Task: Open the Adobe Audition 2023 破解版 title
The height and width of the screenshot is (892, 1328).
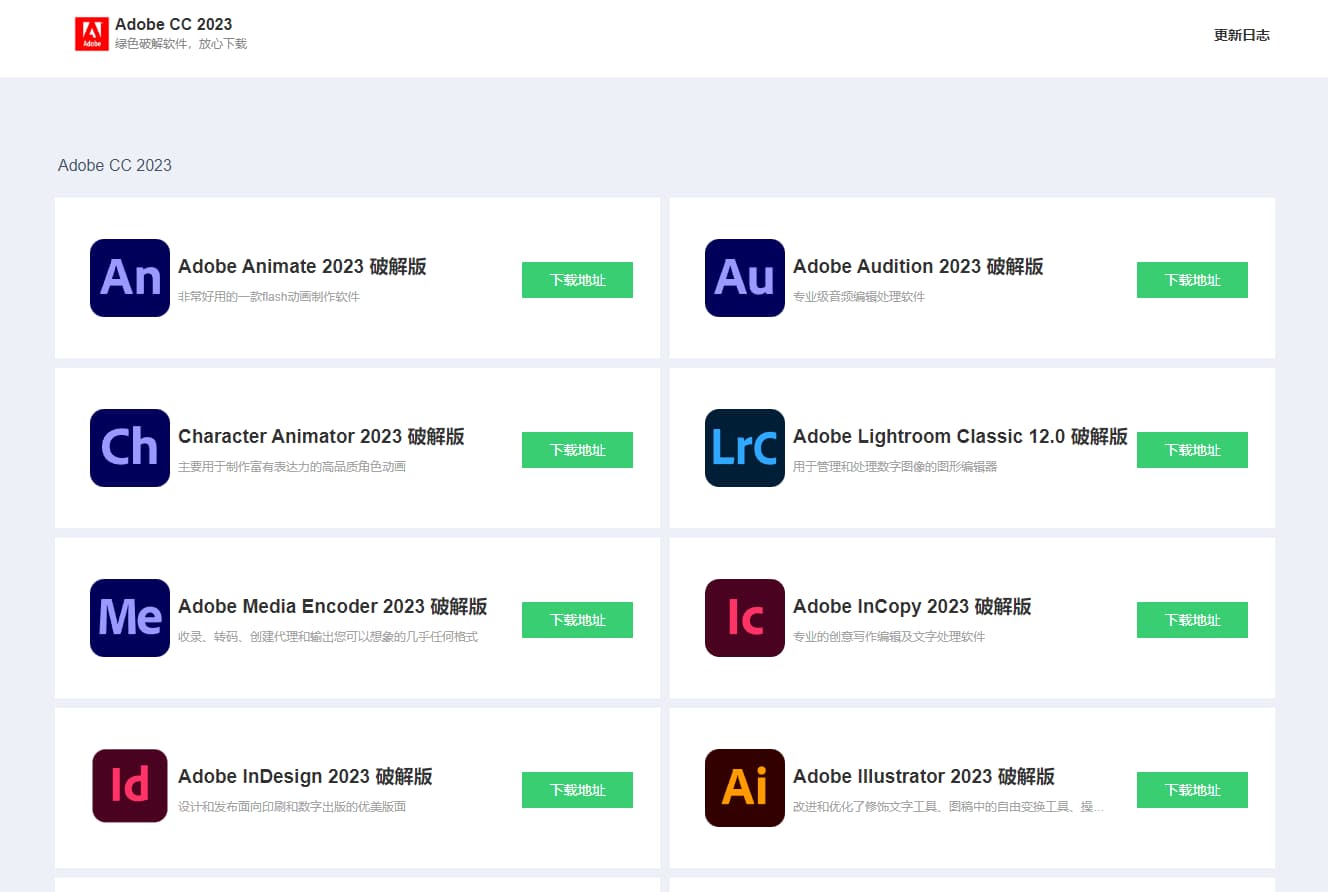Action: click(918, 267)
